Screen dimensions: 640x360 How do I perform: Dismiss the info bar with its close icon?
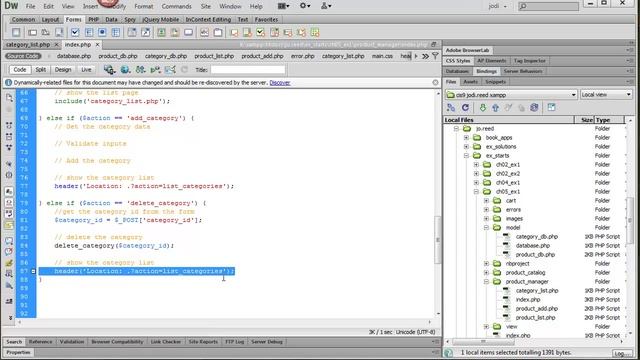(435, 82)
